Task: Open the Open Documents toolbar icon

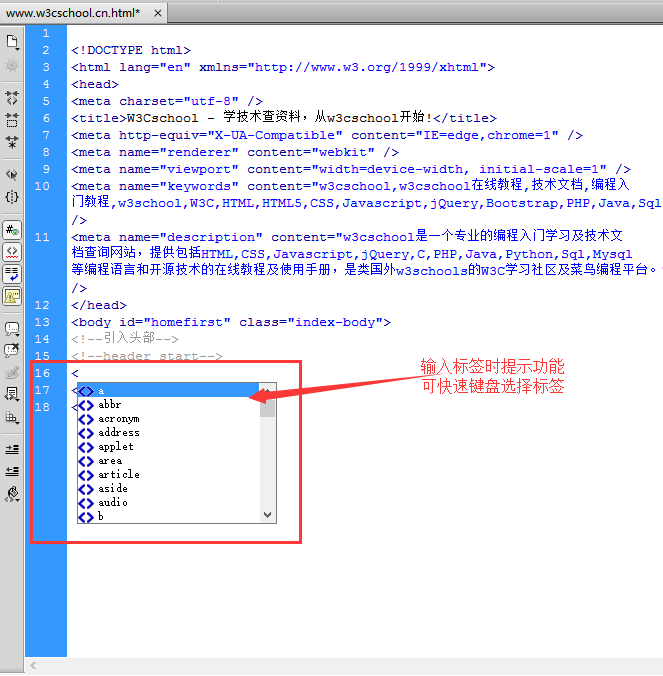Action: click(12, 42)
